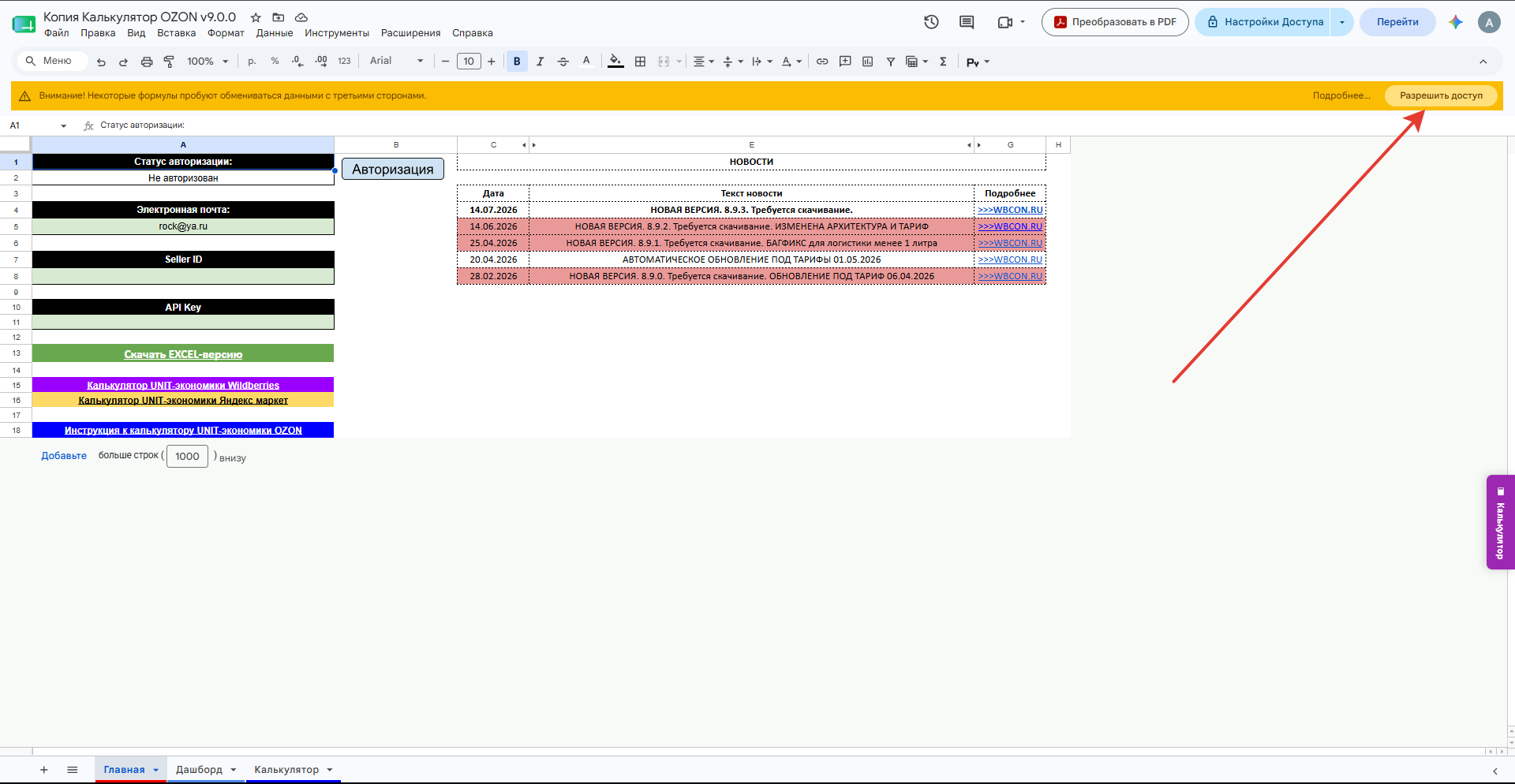Click the Меню search box

[x=54, y=61]
